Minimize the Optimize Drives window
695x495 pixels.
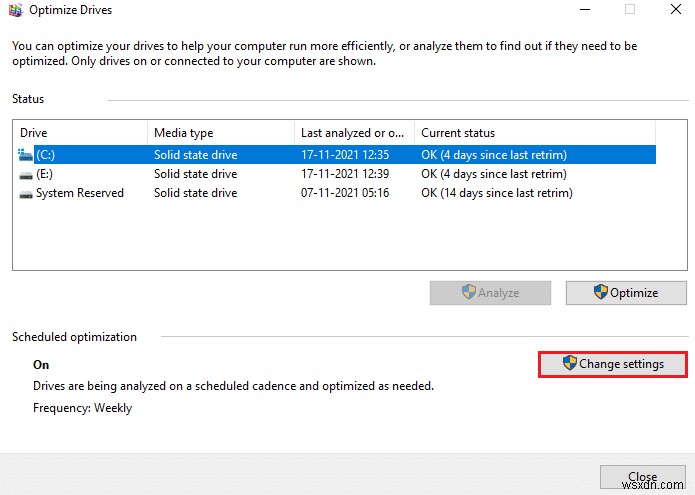point(585,9)
